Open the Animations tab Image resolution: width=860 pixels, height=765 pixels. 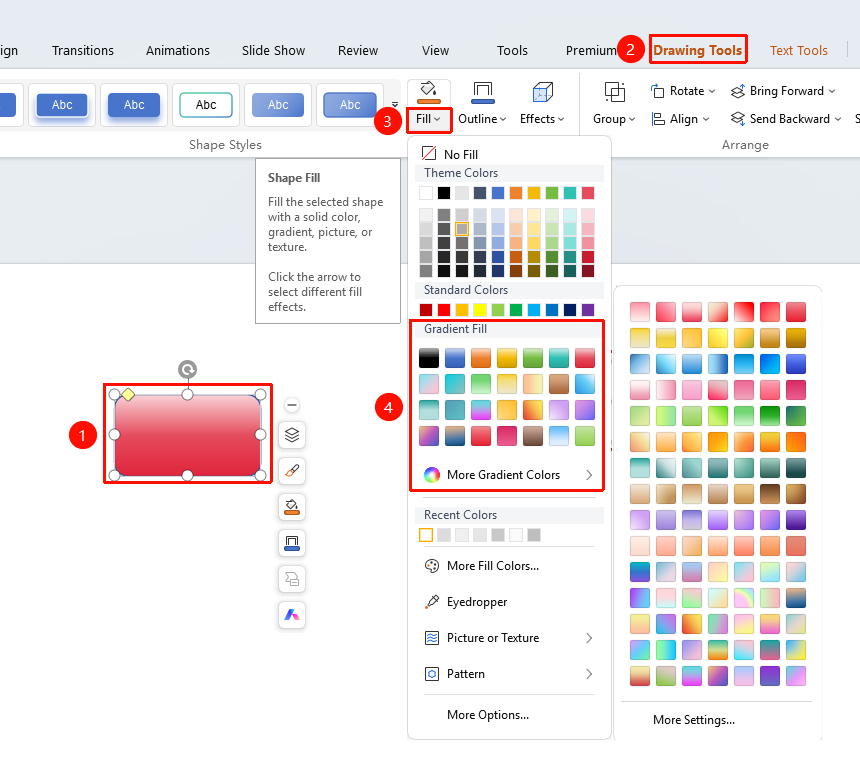tap(178, 50)
